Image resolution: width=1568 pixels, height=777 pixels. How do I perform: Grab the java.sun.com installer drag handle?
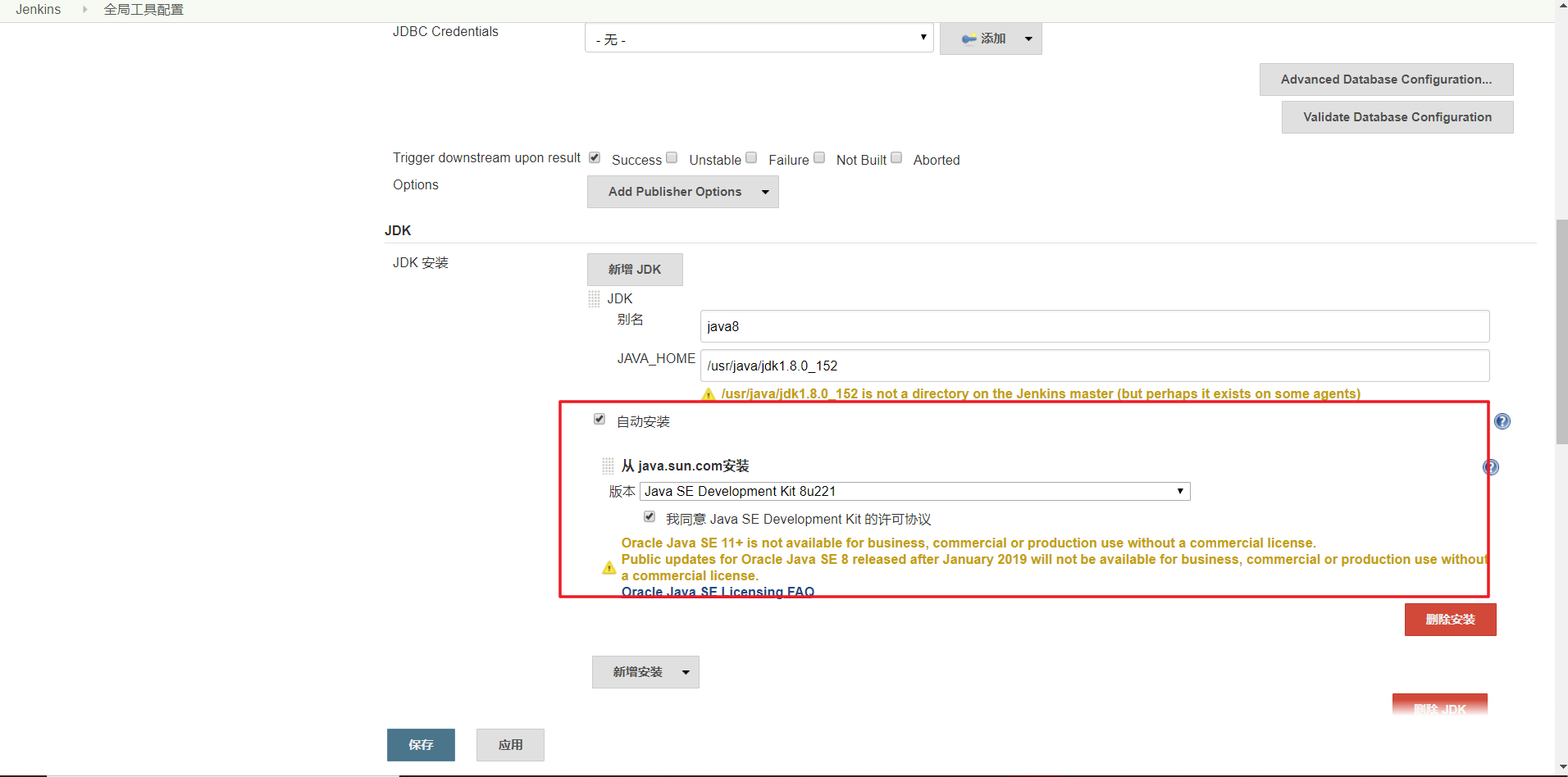tap(608, 466)
